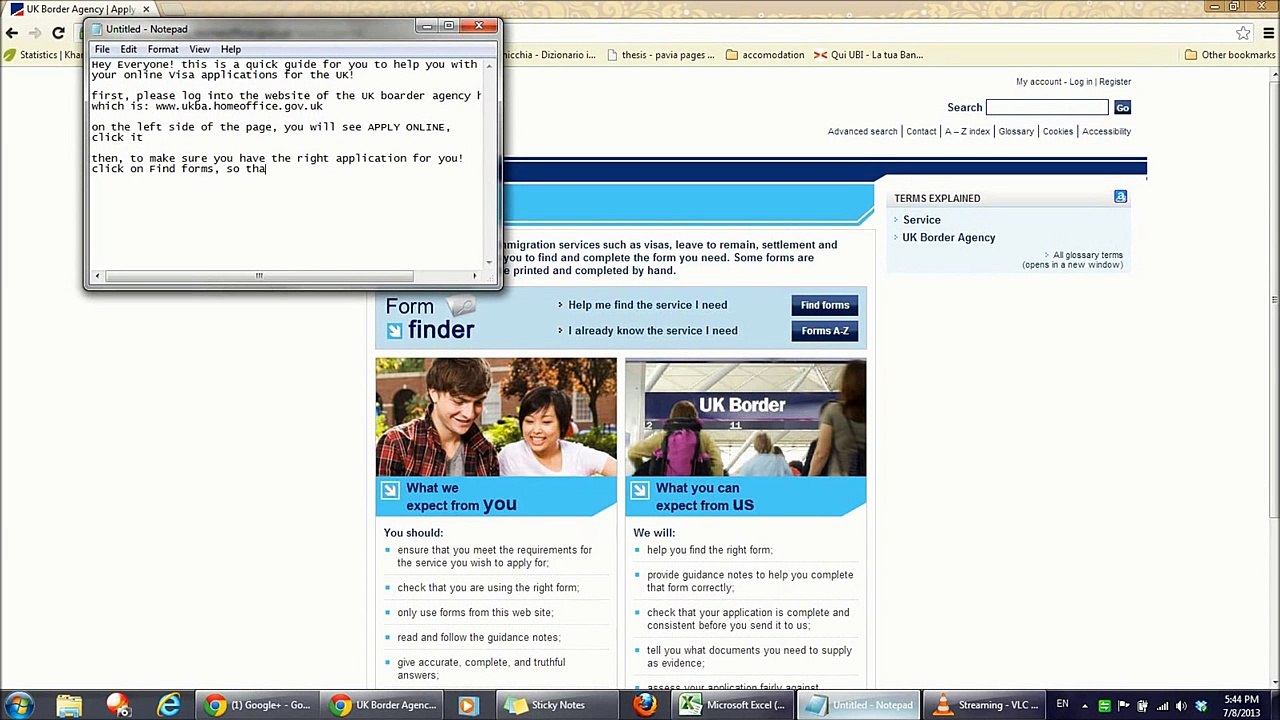Open the A – Z index link
This screenshot has width=1280, height=720.
pyautogui.click(x=967, y=132)
